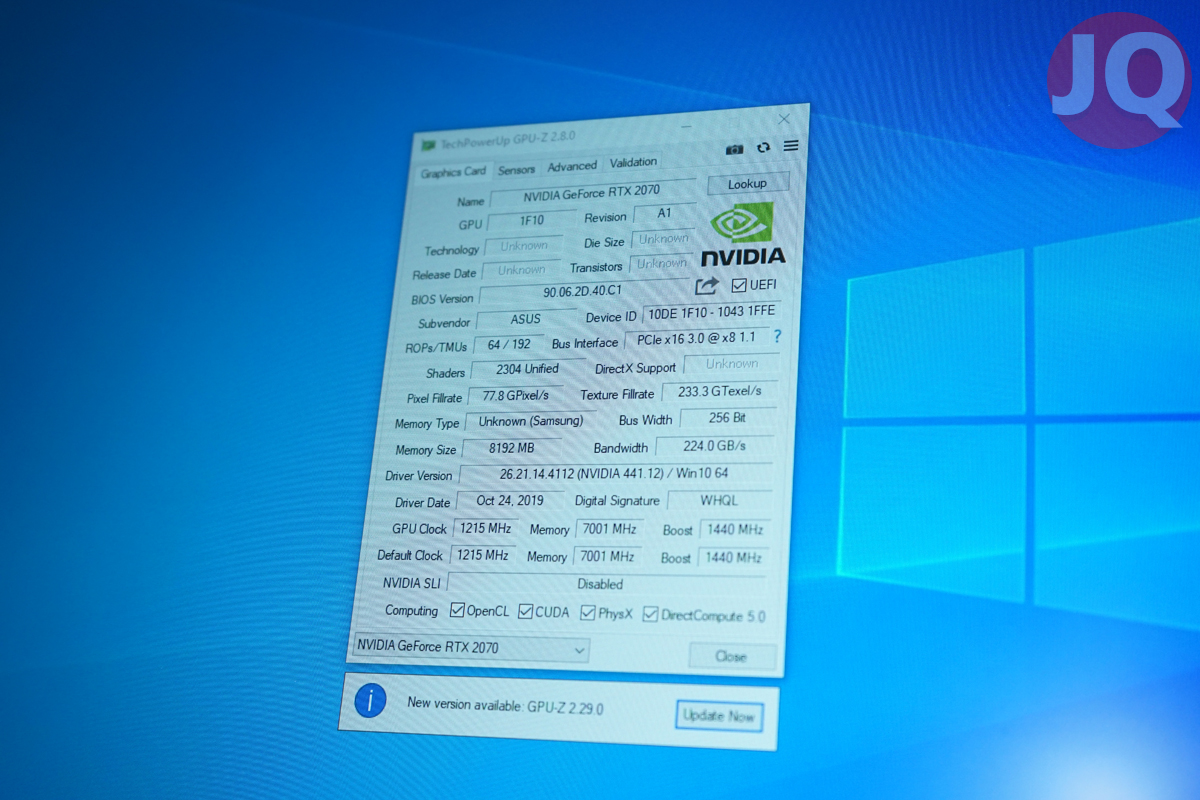Image resolution: width=1200 pixels, height=800 pixels.
Task: Click the "Computing" label text
Action: [x=411, y=610]
